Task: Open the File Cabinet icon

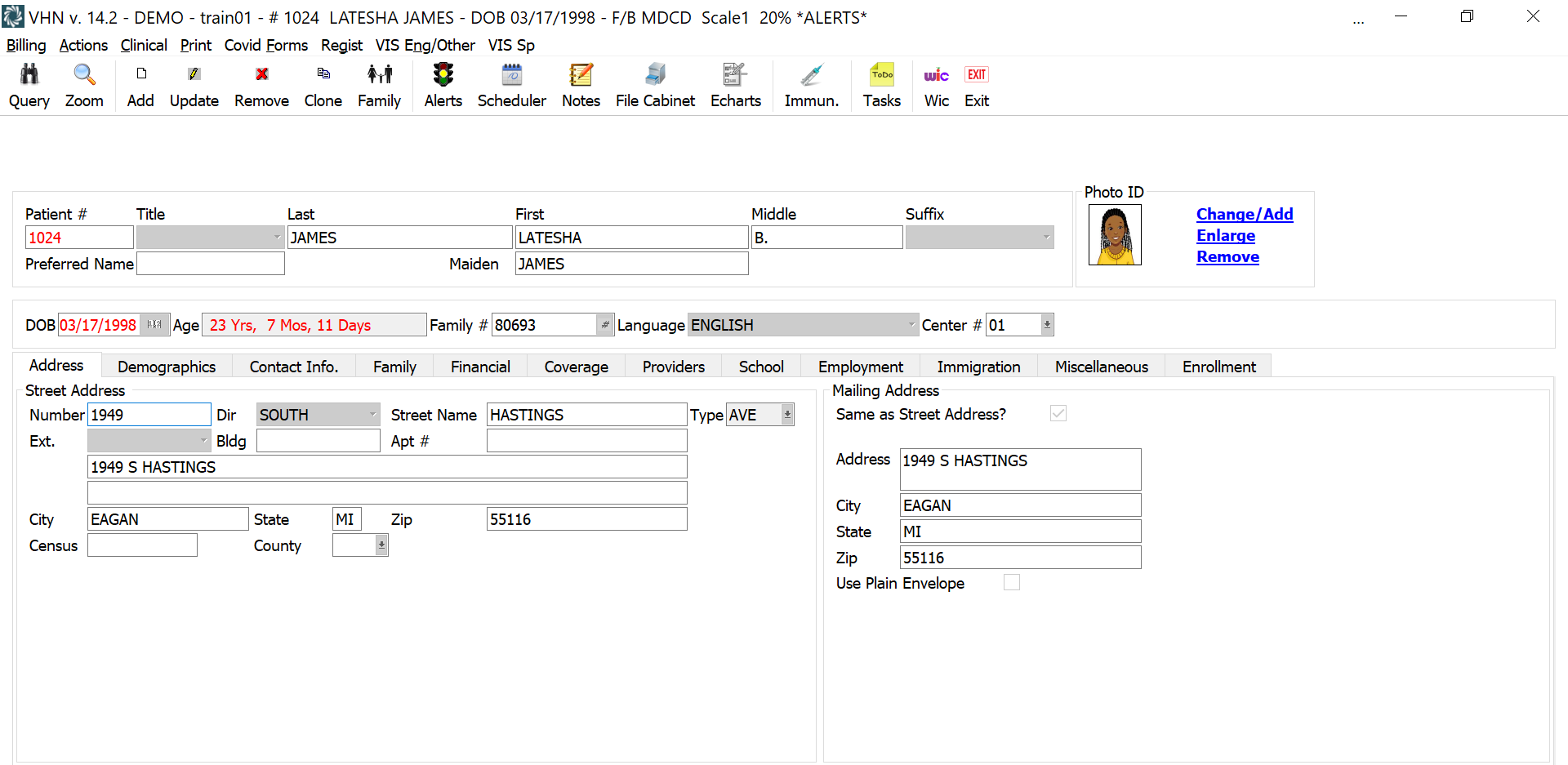Action: point(655,86)
